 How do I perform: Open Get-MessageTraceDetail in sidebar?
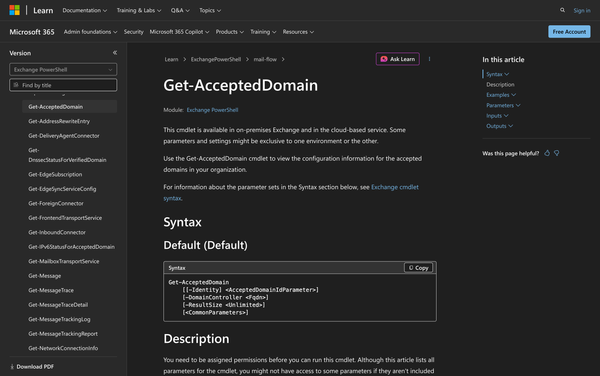click(x=58, y=305)
